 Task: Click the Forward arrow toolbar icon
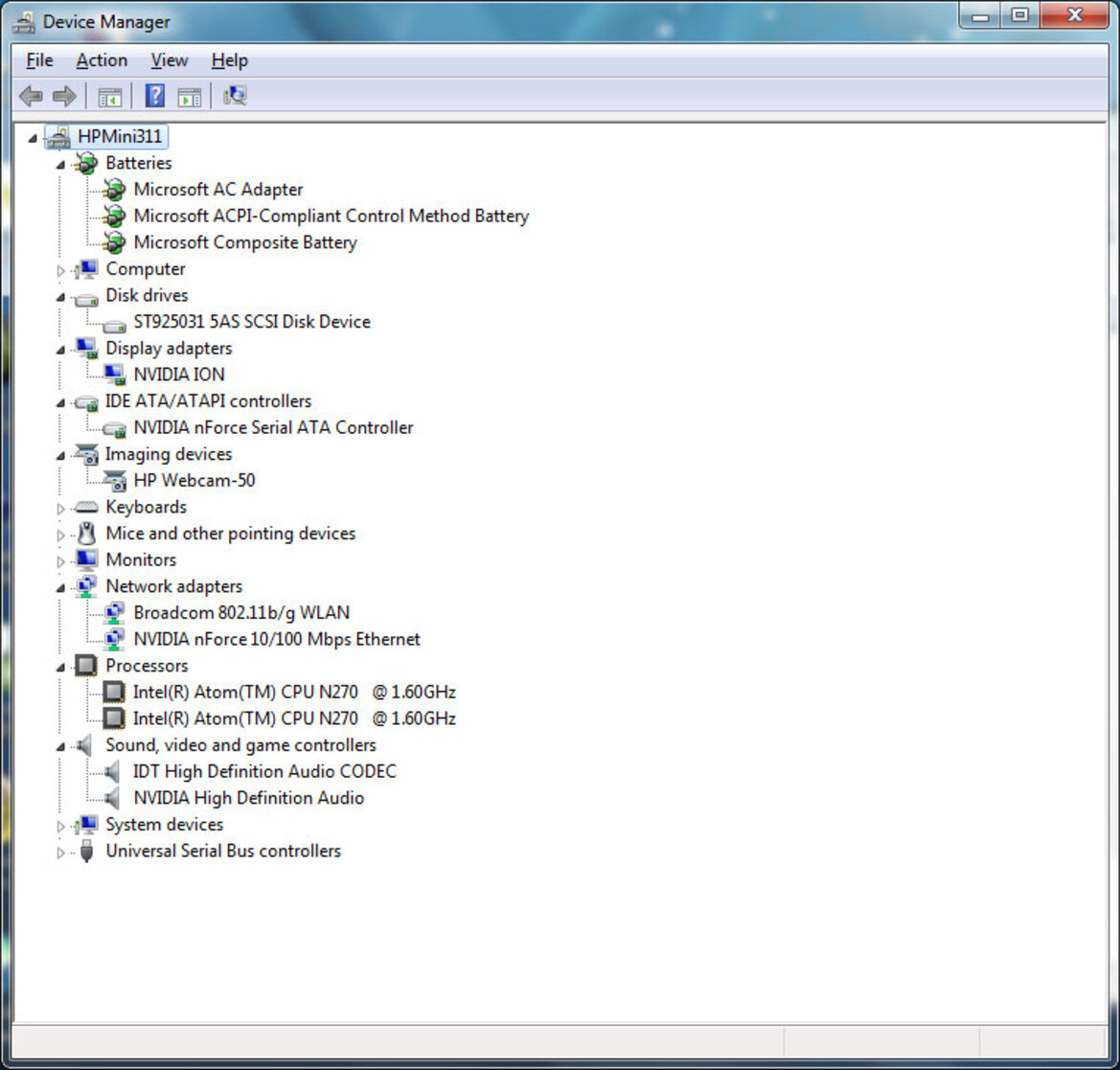64,96
